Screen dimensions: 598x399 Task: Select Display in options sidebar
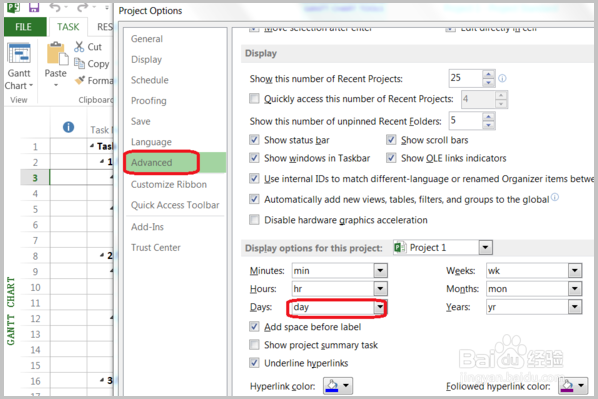tap(146, 60)
